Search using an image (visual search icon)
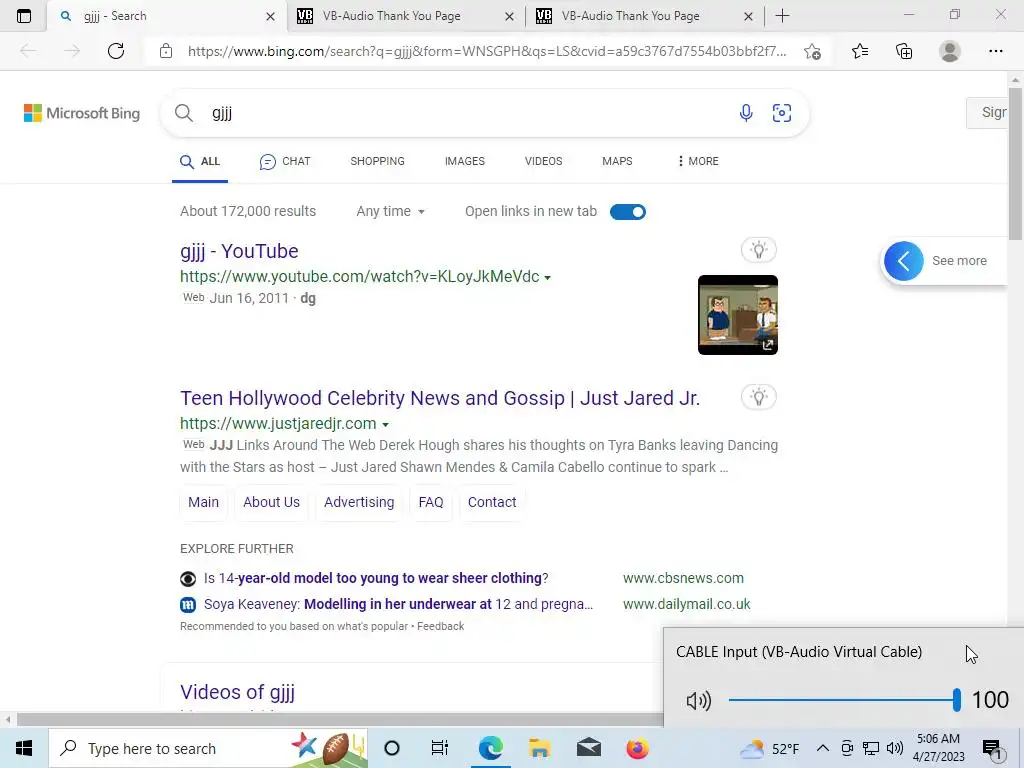The image size is (1024, 768). (x=782, y=113)
